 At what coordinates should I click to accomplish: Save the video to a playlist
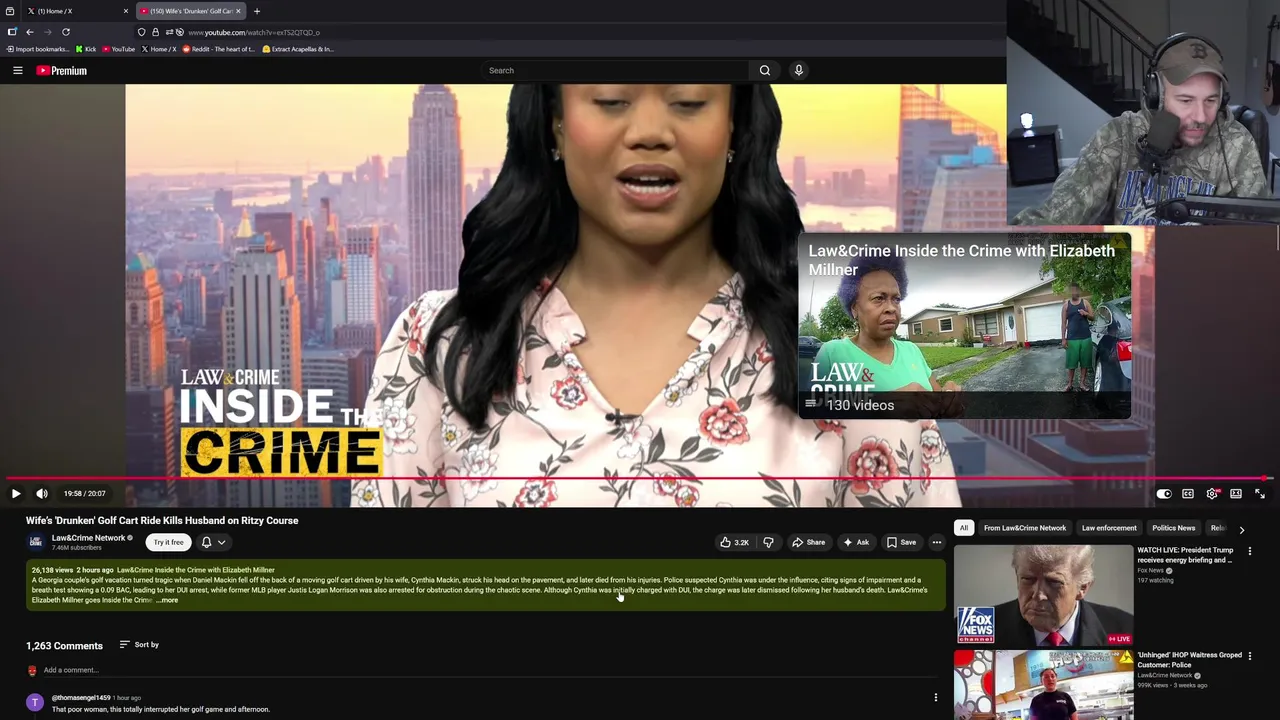901,542
